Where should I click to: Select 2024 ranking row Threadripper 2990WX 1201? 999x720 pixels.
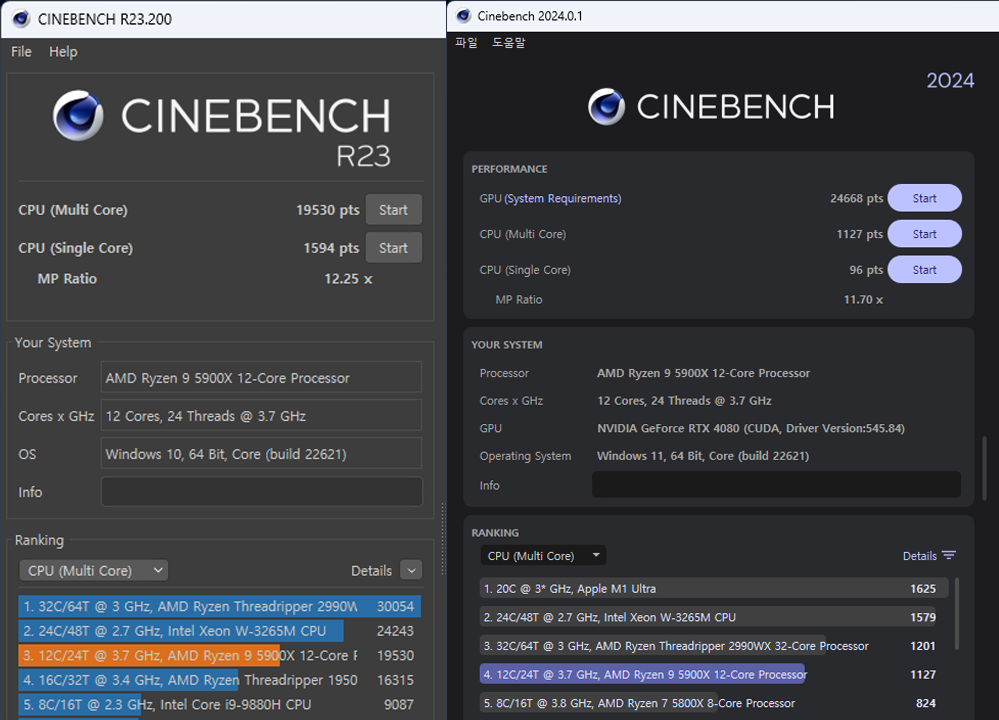click(x=714, y=645)
